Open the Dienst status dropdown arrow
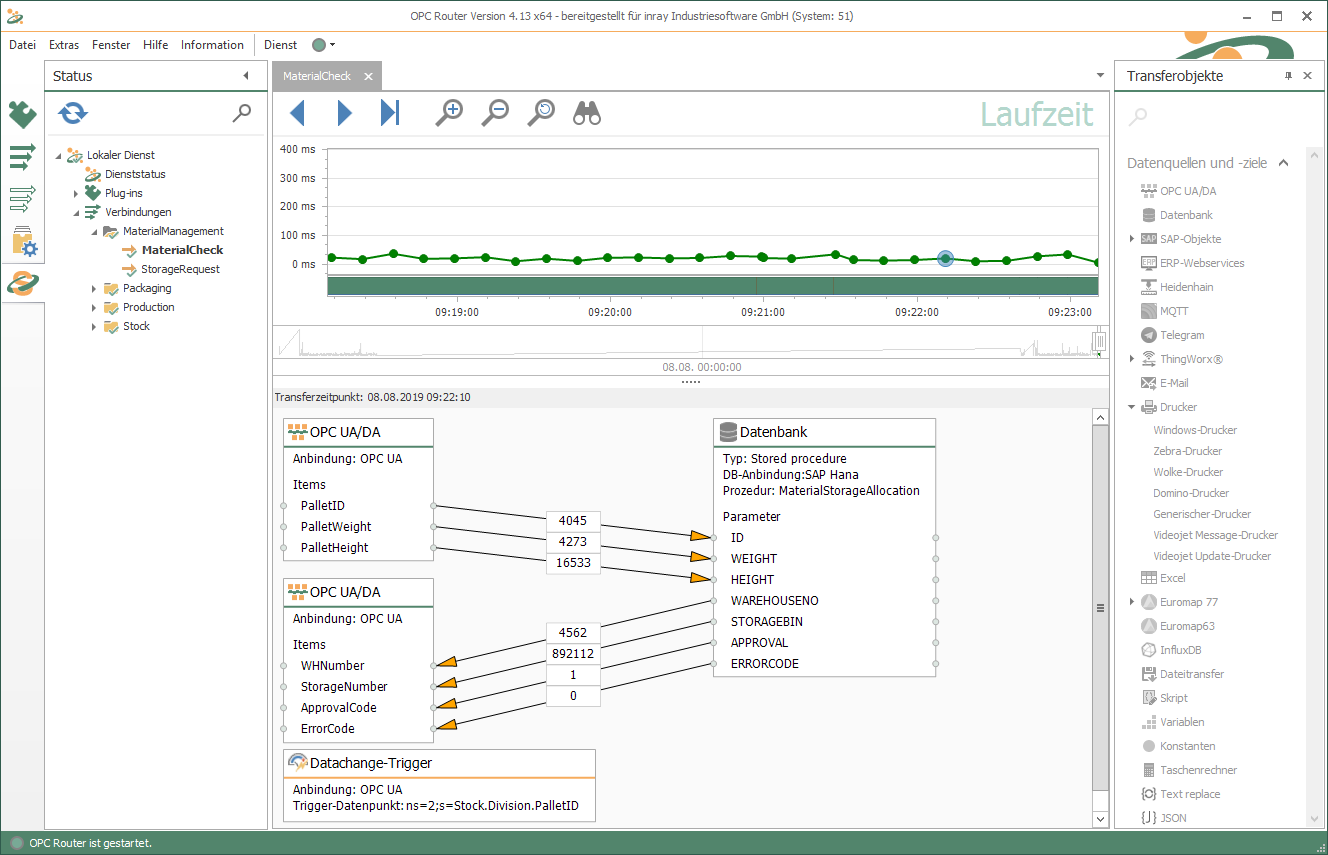1328x855 pixels. (x=332, y=45)
